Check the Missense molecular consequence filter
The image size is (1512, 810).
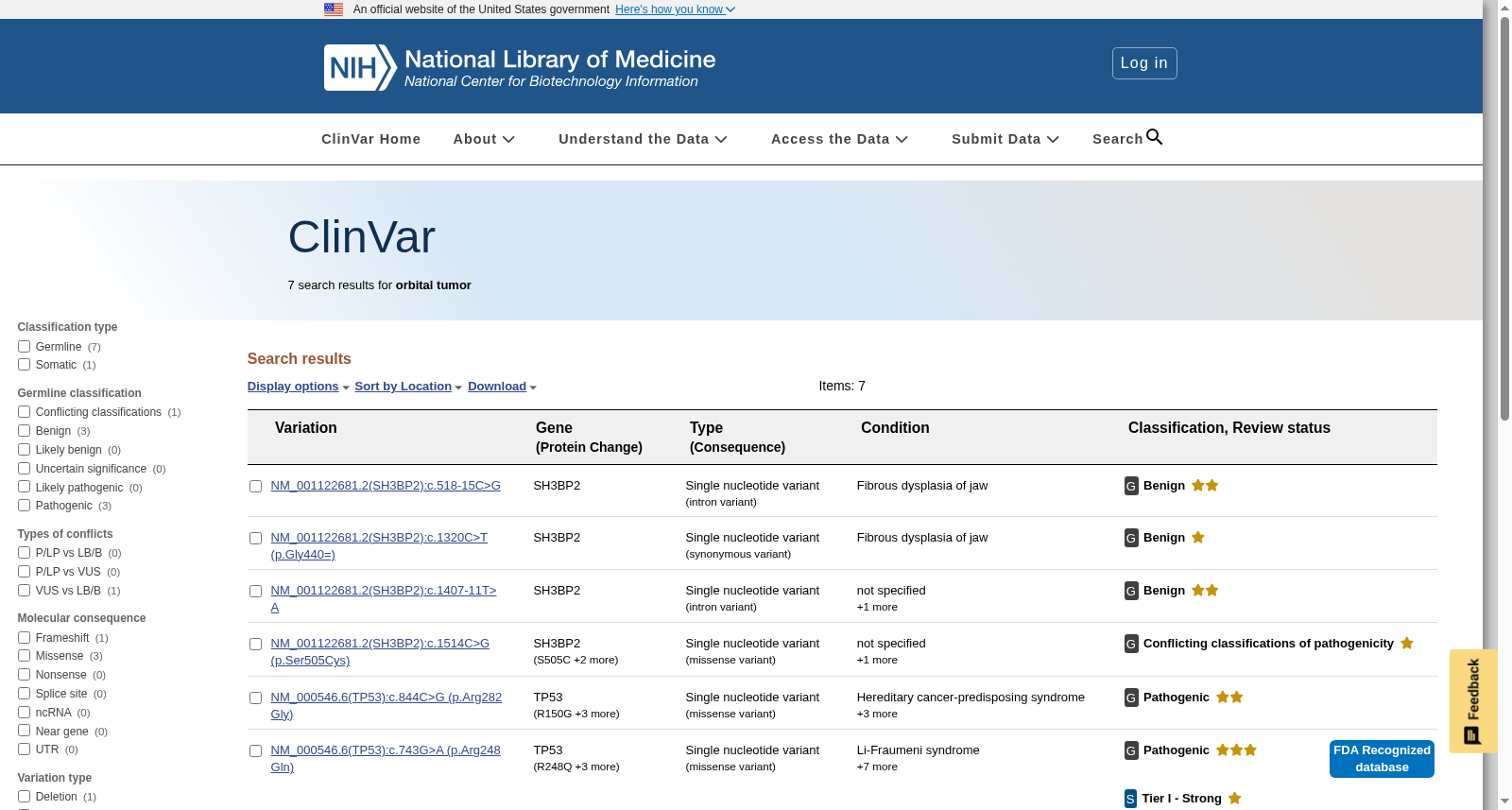pyautogui.click(x=24, y=656)
